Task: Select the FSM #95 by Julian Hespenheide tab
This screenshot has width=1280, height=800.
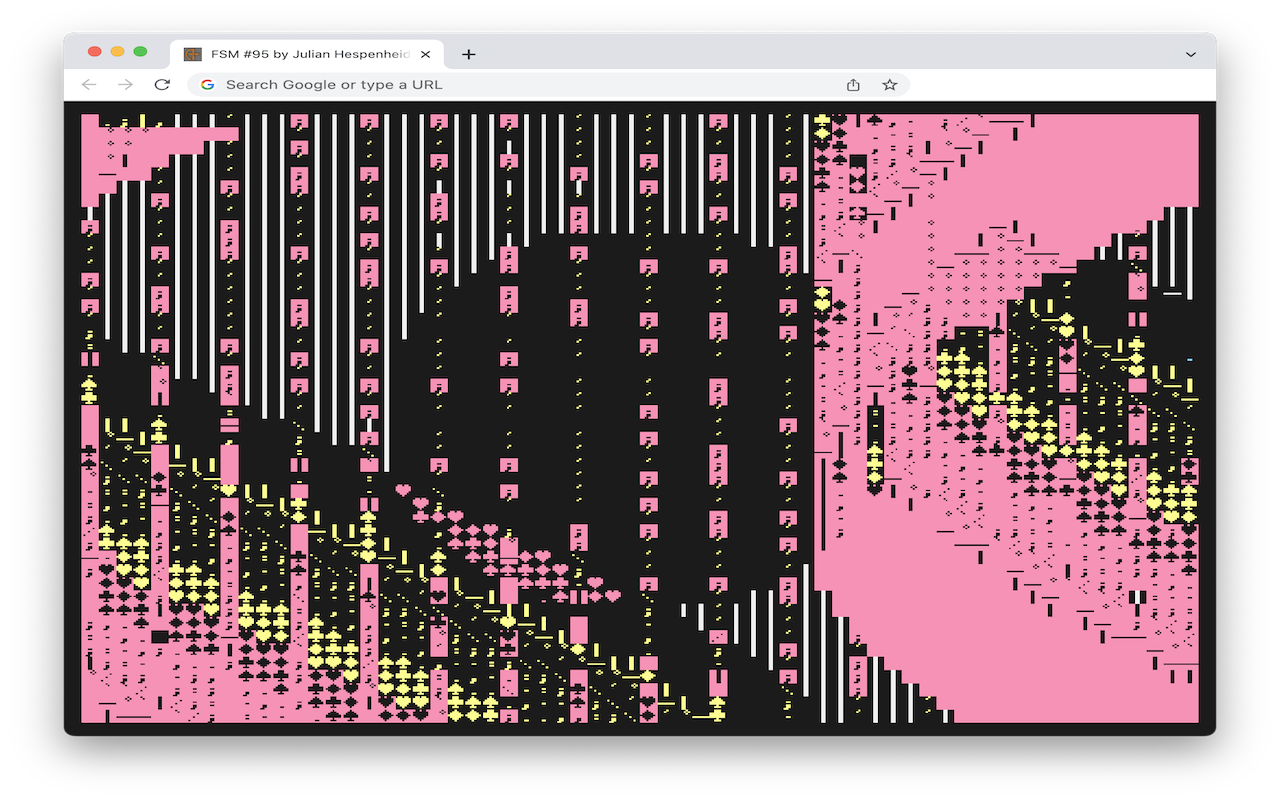Action: point(307,54)
